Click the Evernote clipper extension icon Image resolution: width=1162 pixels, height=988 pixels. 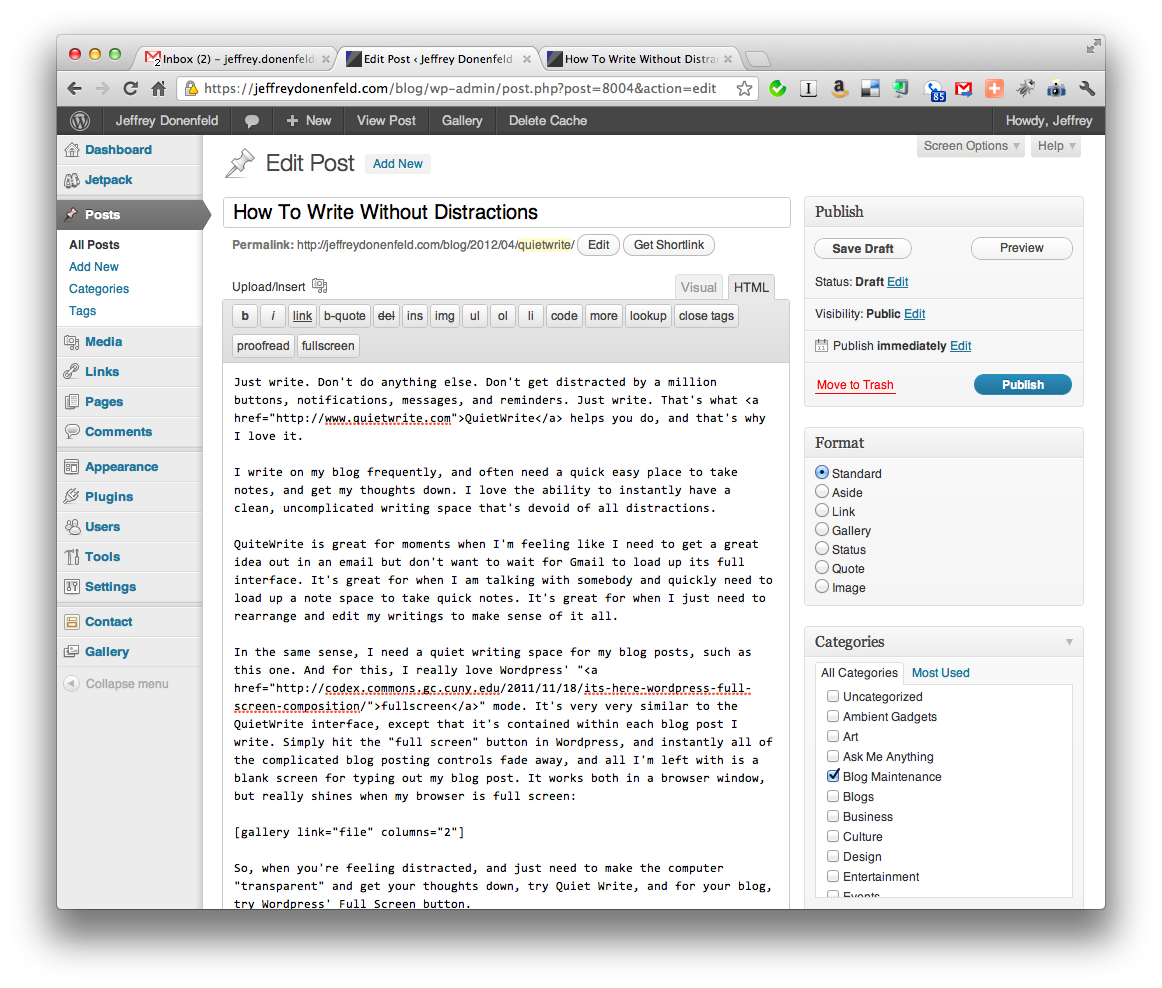[x=900, y=89]
